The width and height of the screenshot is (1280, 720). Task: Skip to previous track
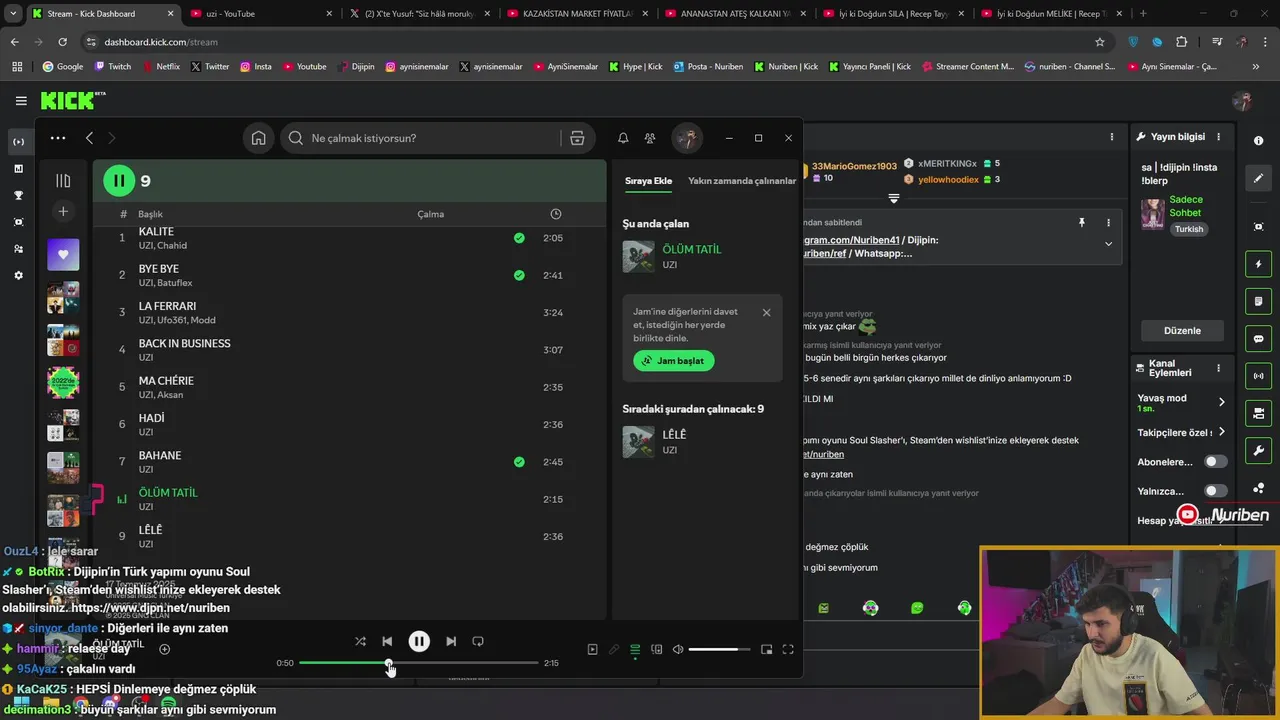point(387,641)
